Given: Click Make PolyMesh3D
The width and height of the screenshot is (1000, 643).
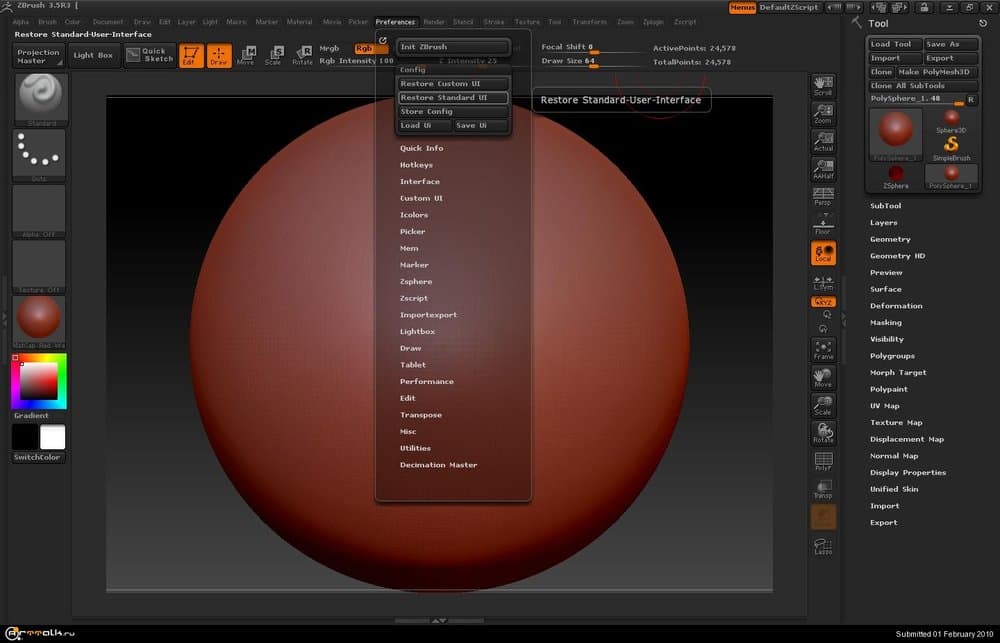Looking at the screenshot, I should click(937, 72).
